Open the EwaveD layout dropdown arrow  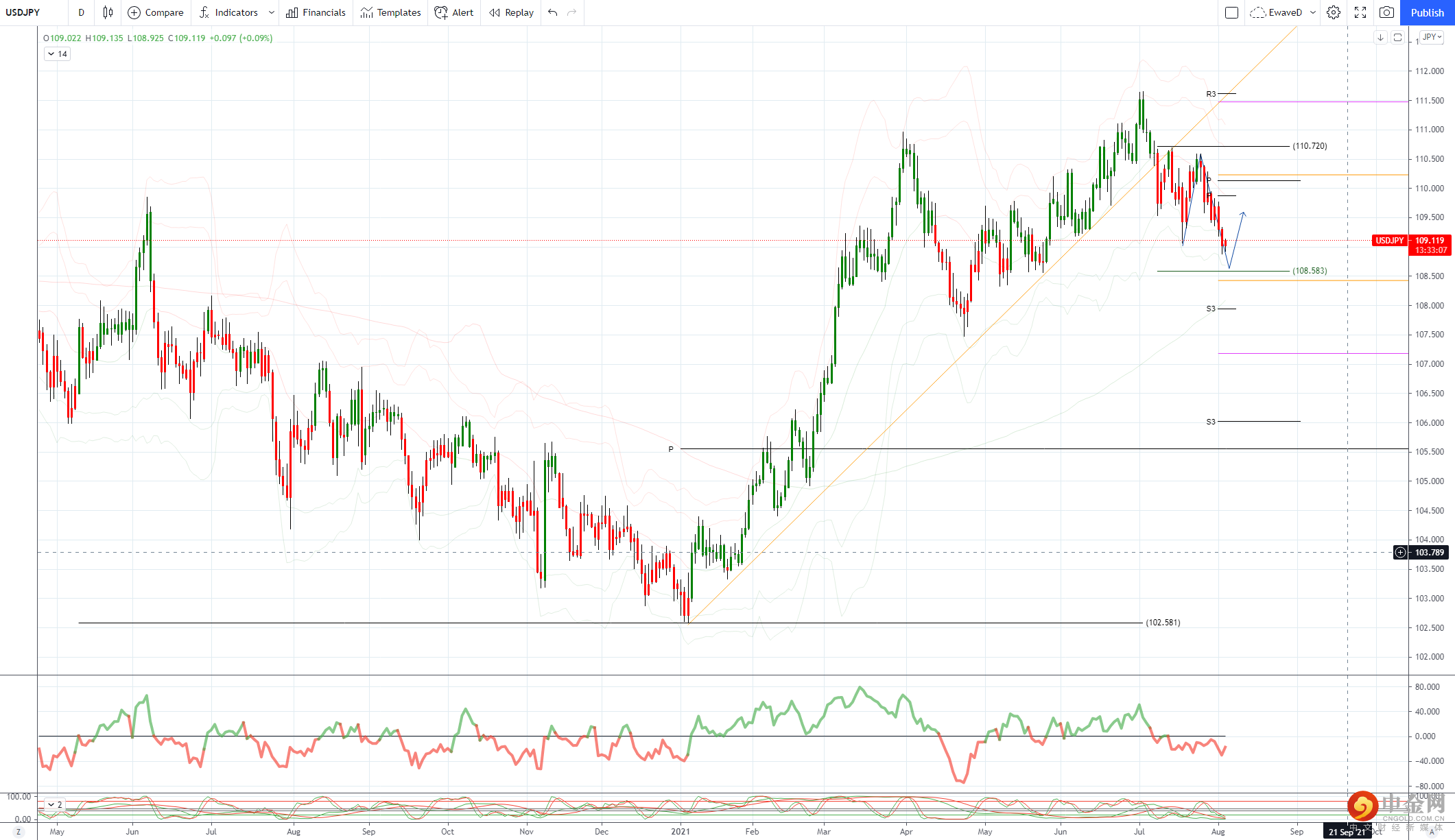pyautogui.click(x=1313, y=12)
